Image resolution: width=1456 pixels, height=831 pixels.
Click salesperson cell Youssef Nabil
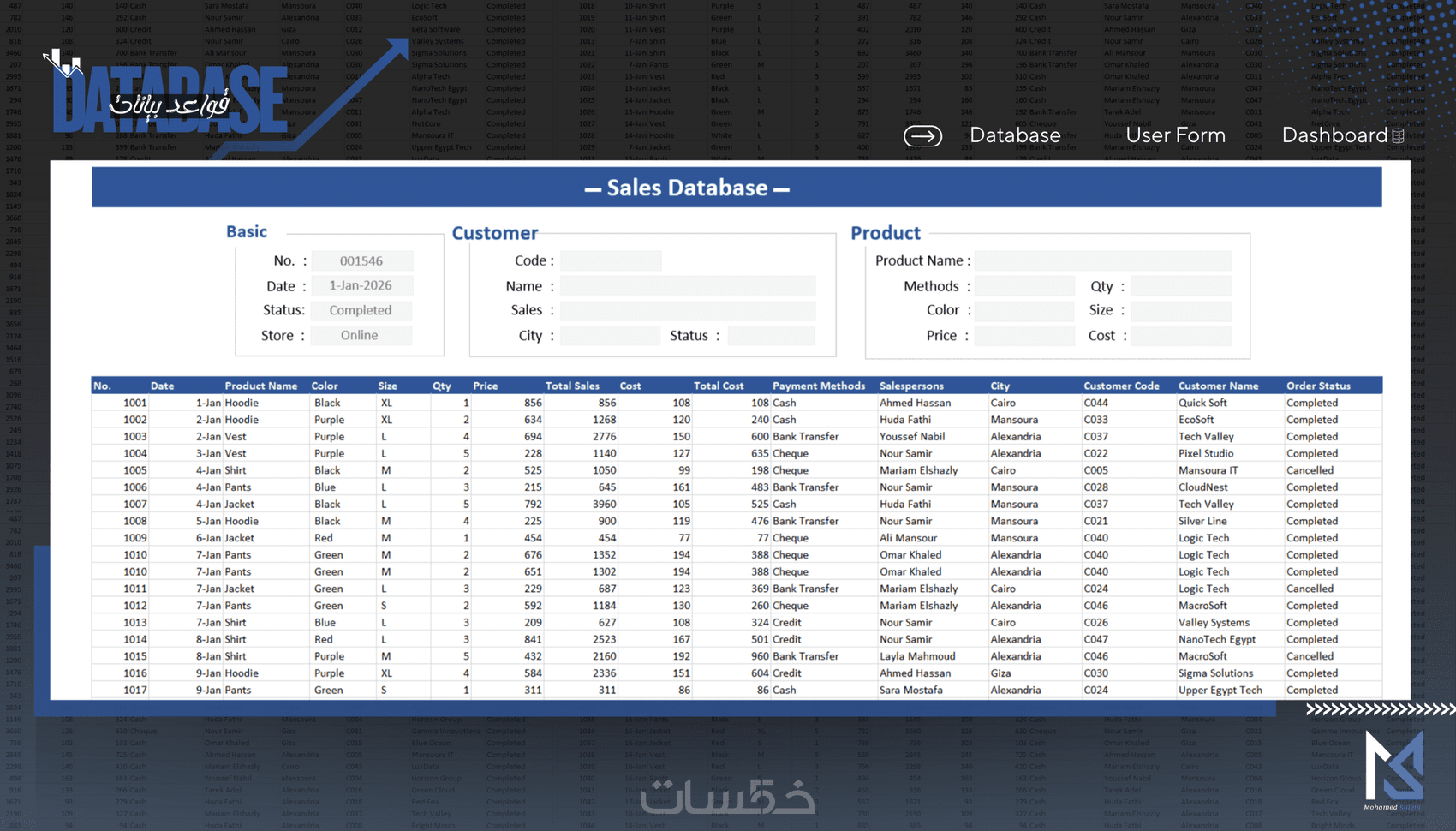[912, 437]
